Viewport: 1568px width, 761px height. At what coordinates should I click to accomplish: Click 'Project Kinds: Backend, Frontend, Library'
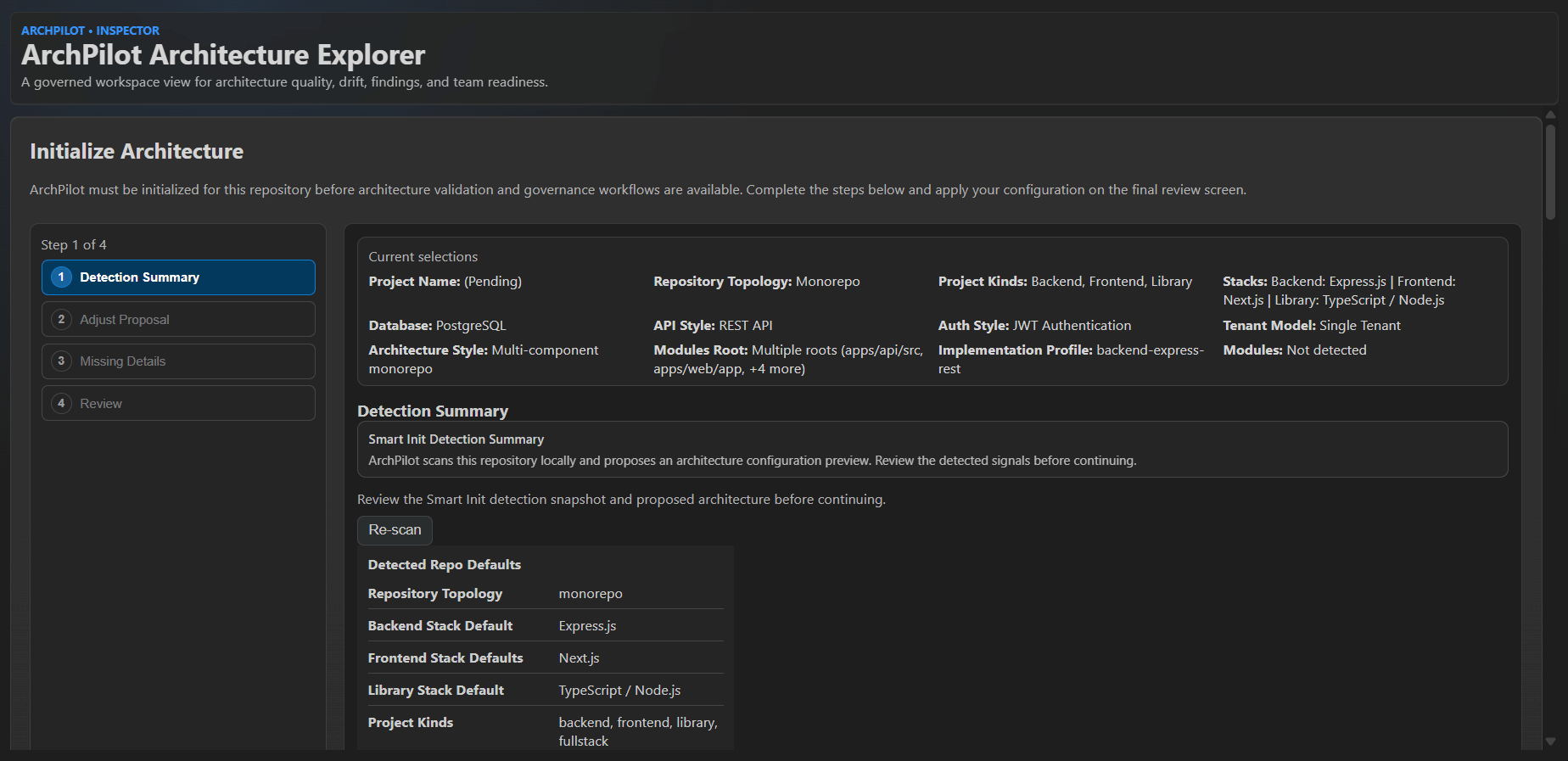pos(1065,282)
